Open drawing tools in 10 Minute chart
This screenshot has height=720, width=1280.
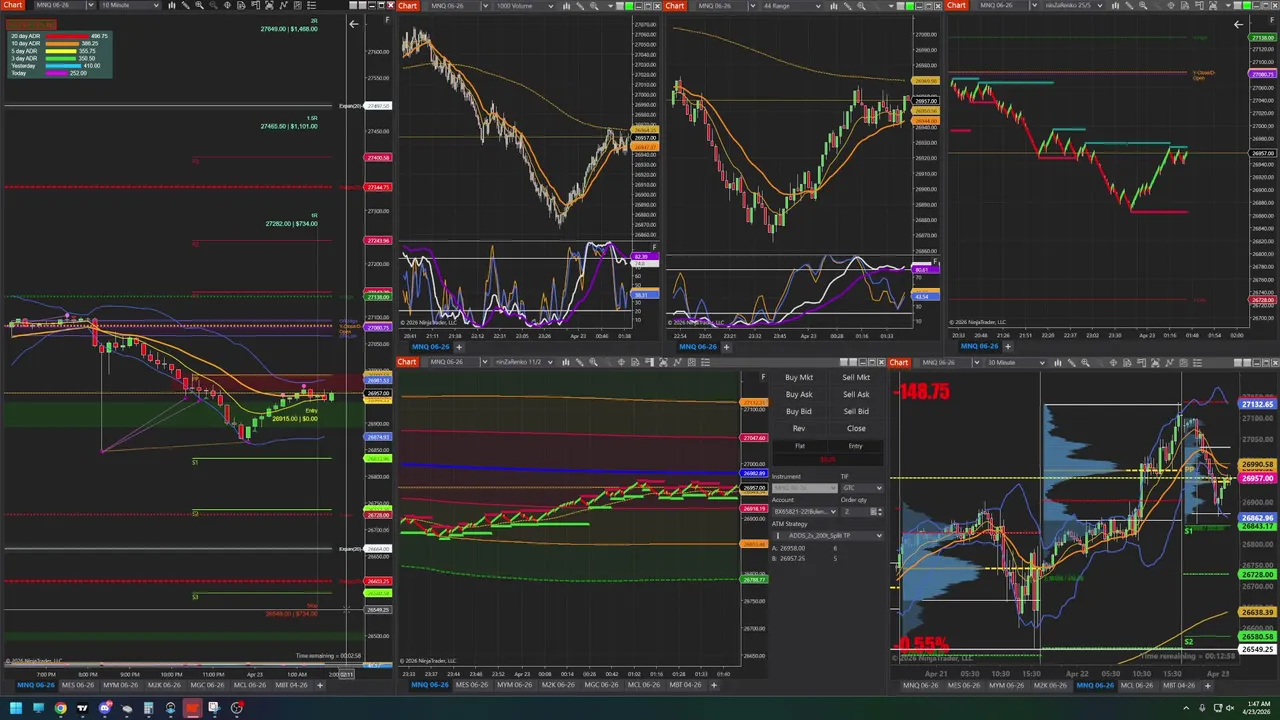click(186, 6)
